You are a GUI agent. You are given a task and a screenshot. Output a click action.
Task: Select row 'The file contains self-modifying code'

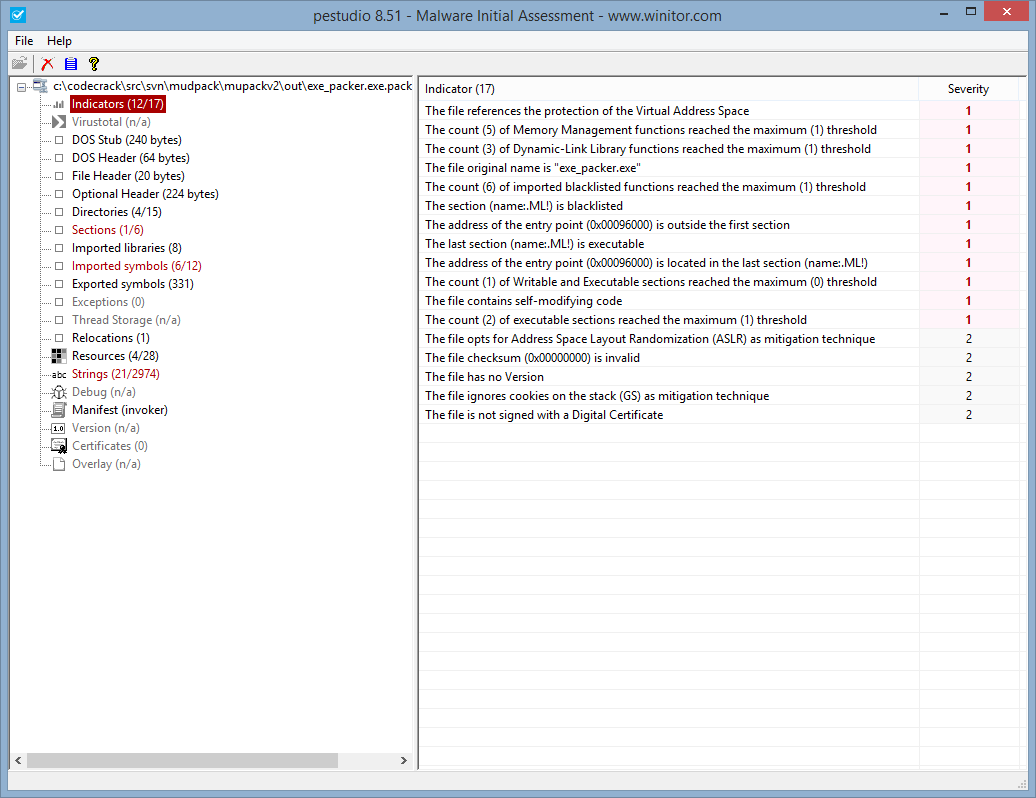pos(719,301)
